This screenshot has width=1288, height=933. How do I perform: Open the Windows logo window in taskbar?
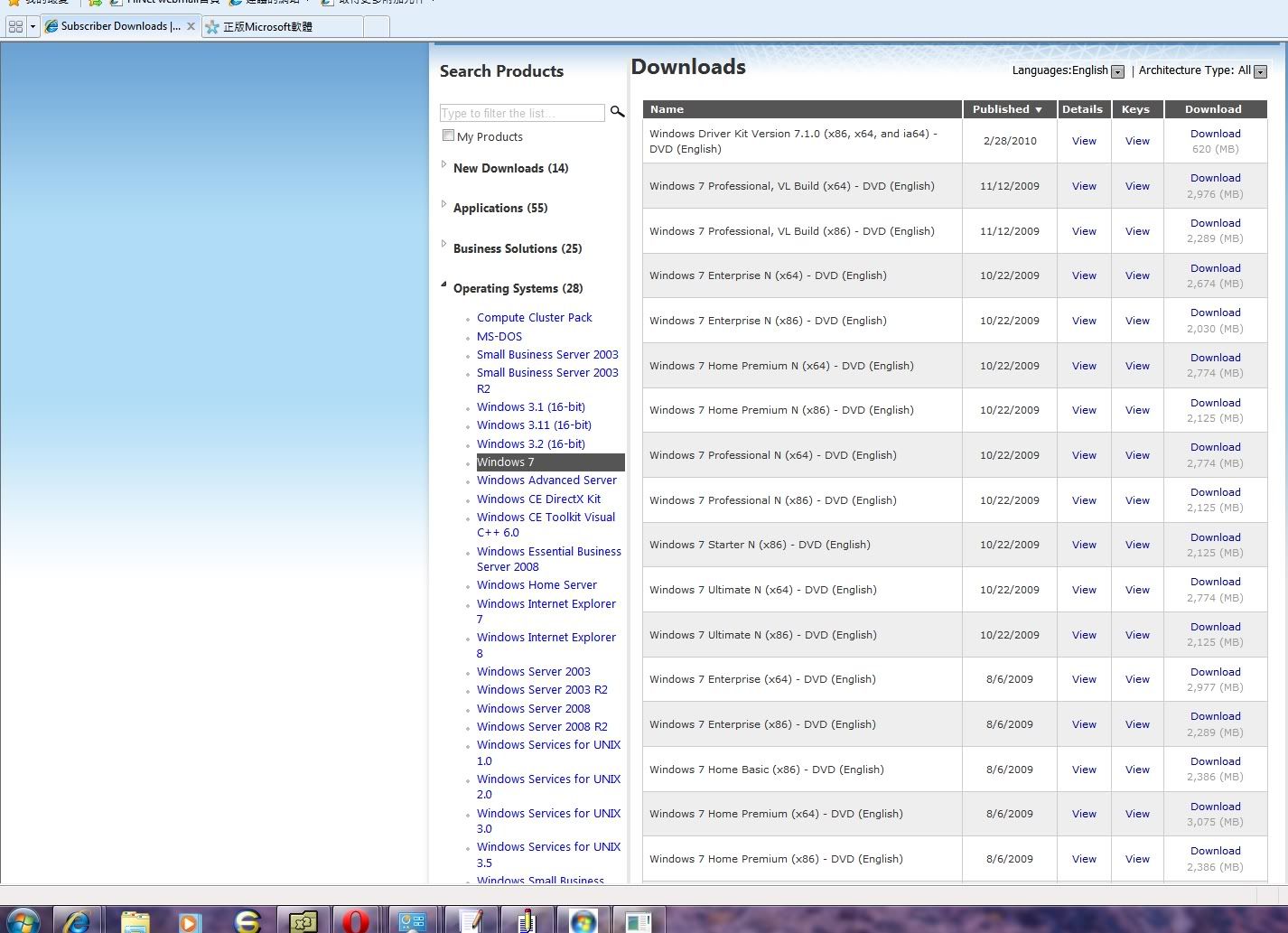[x=583, y=920]
